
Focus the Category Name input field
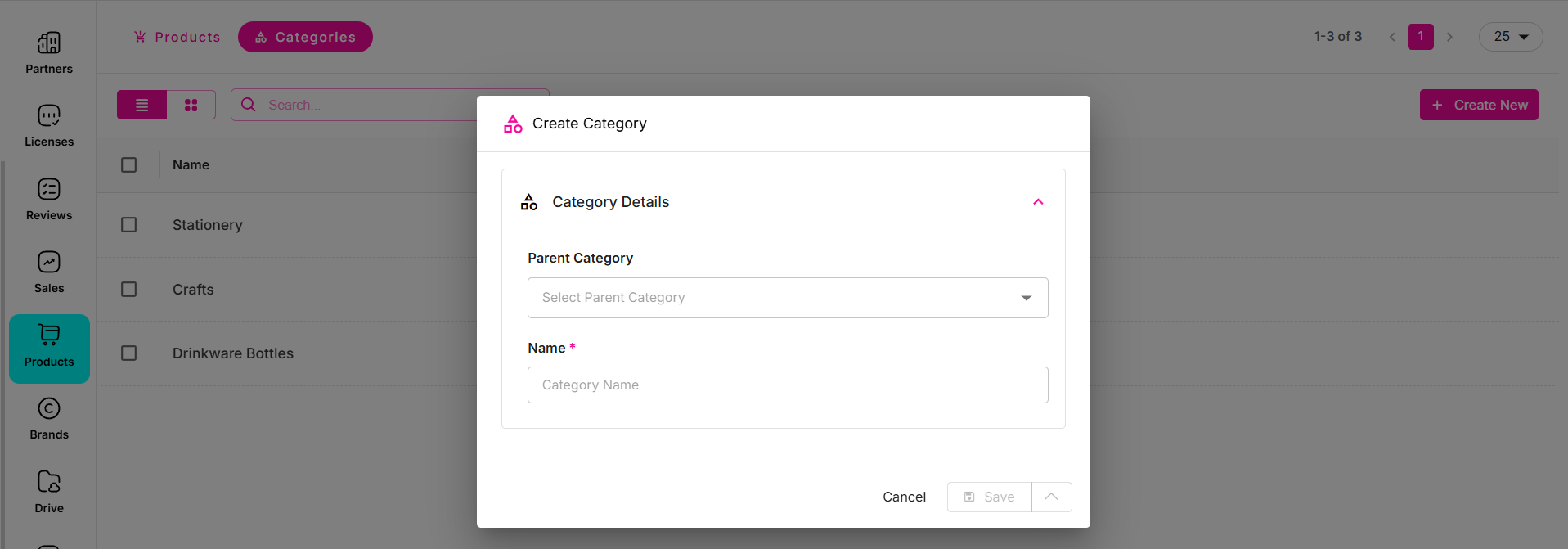(x=788, y=385)
